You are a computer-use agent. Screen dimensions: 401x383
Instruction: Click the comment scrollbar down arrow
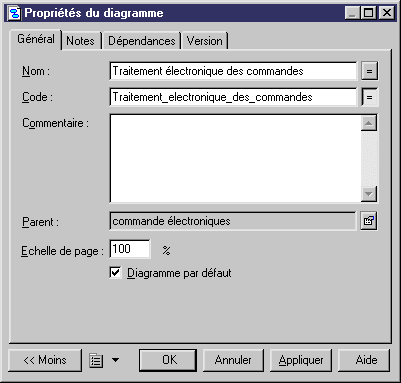[369, 194]
